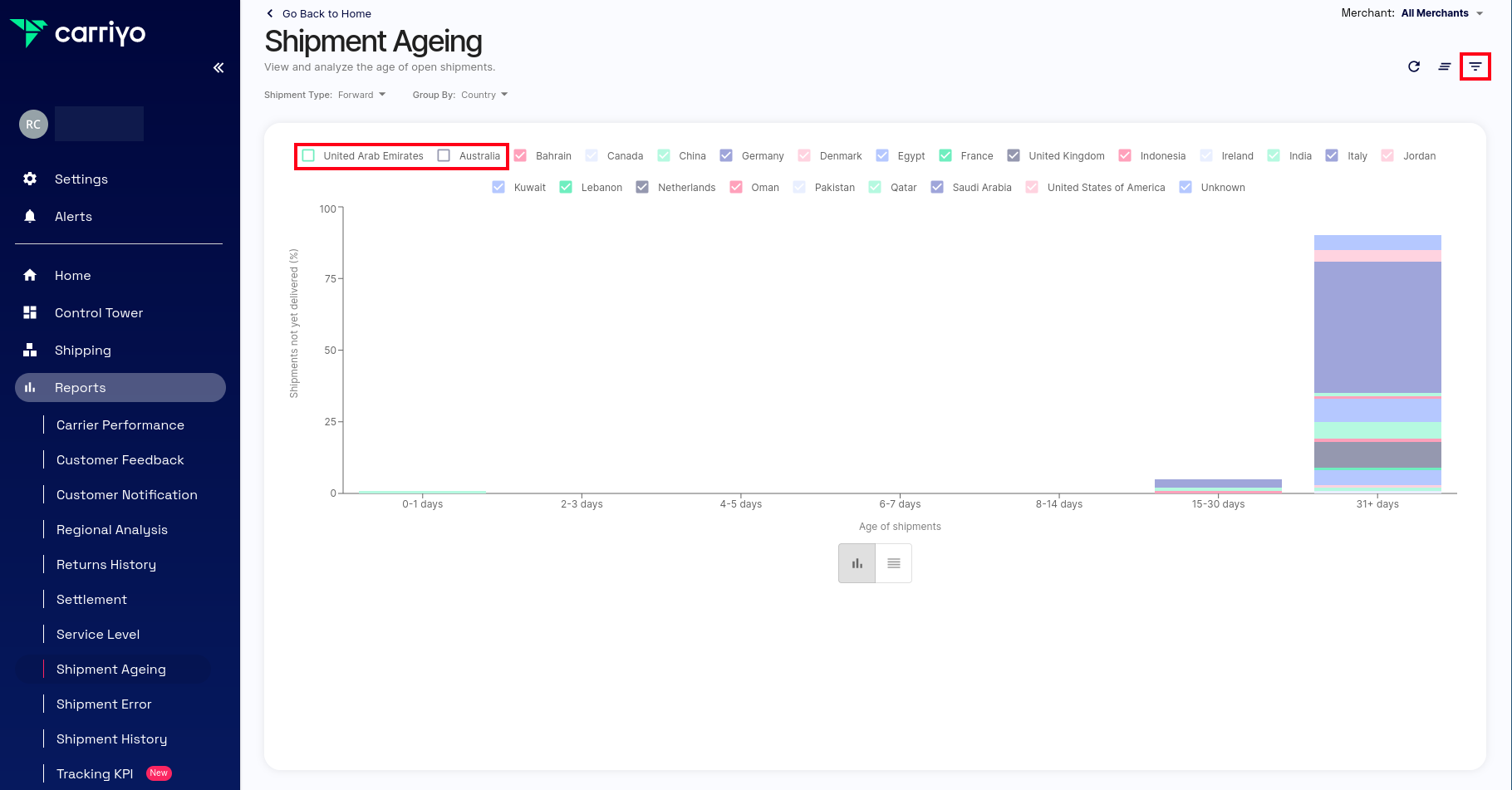The height and width of the screenshot is (790, 1512).
Task: Enable Australia legend checkbox
Action: click(444, 155)
